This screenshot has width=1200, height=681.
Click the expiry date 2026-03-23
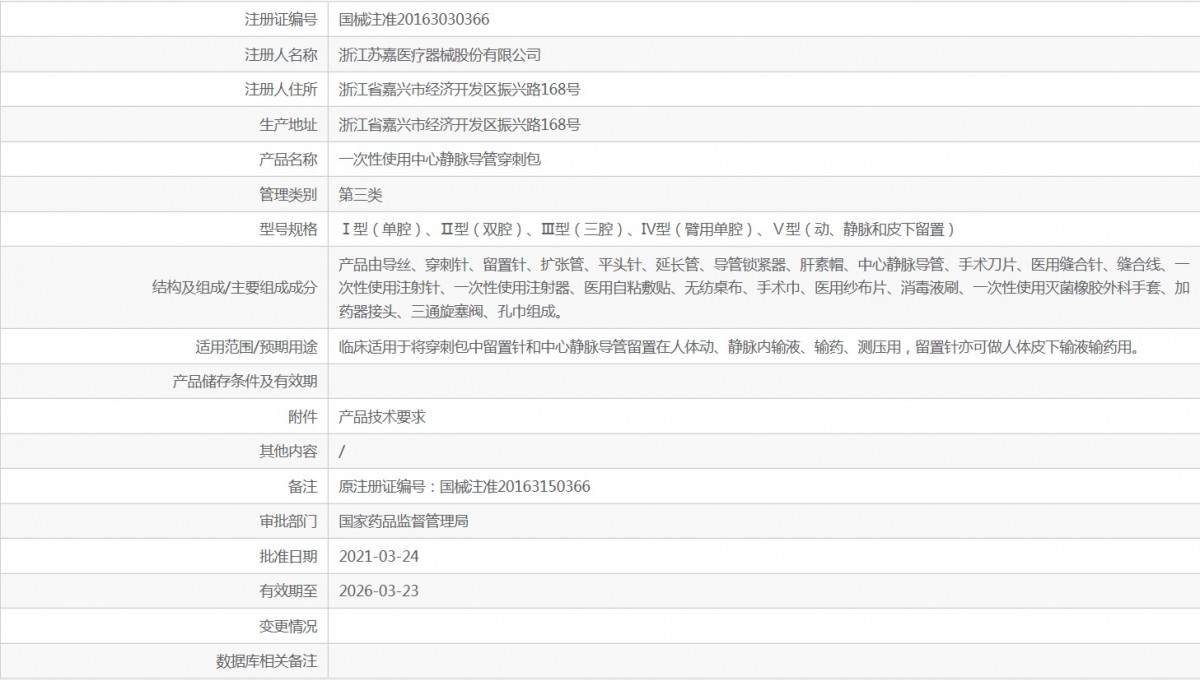(x=379, y=592)
